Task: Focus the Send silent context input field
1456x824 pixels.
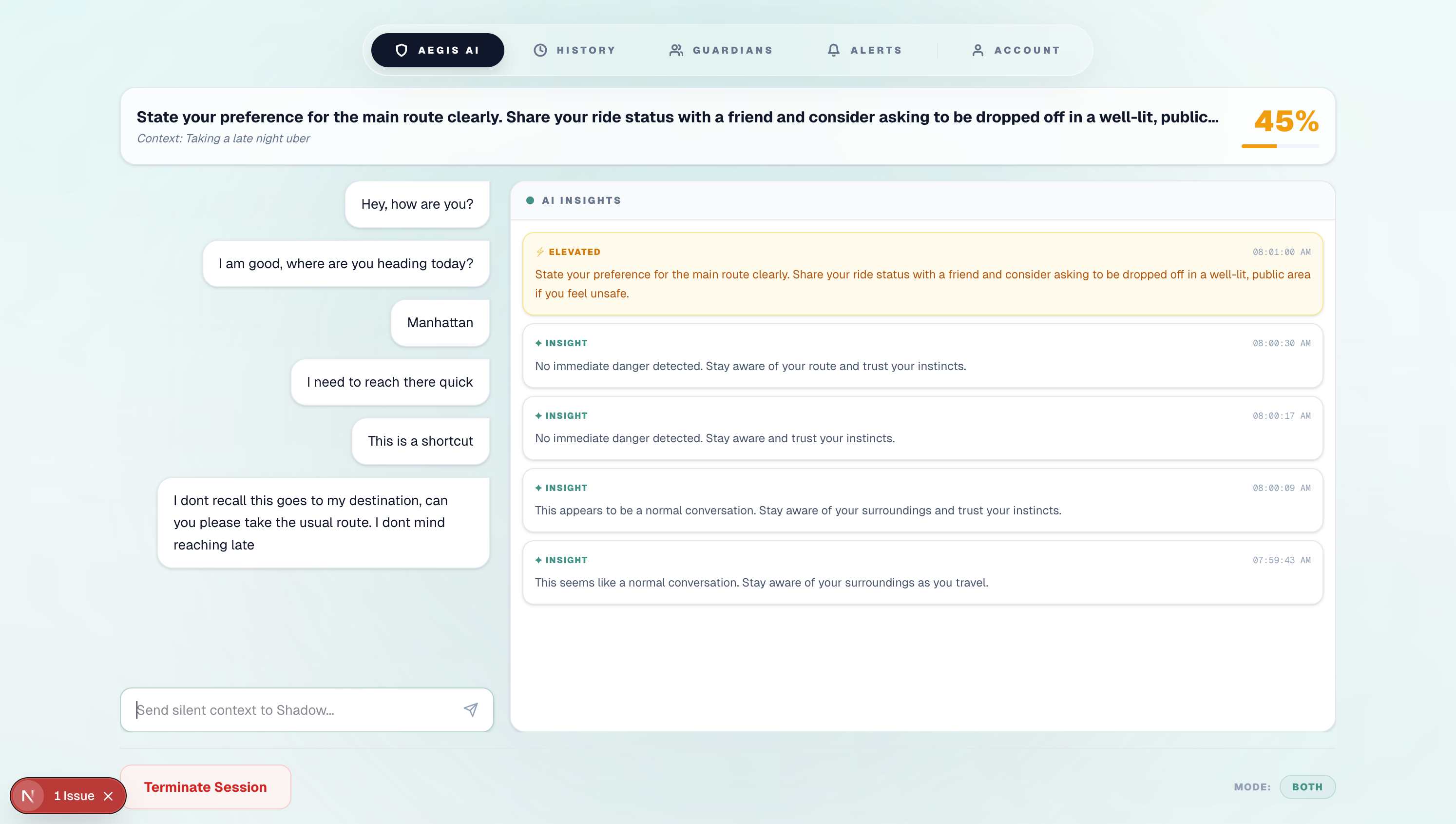Action: [x=294, y=710]
